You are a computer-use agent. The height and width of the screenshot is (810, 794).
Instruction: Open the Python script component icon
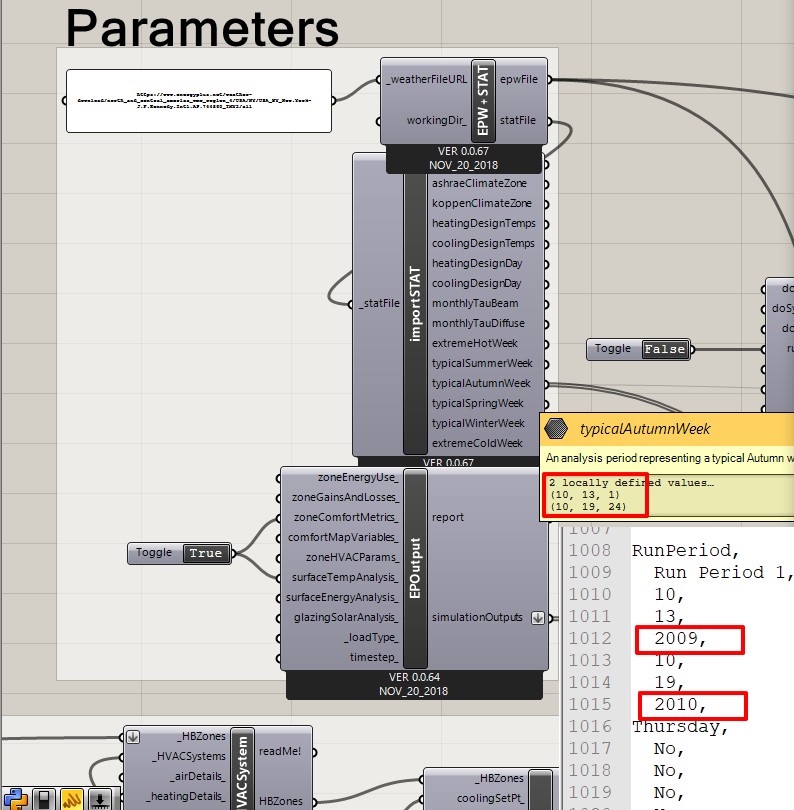point(15,799)
